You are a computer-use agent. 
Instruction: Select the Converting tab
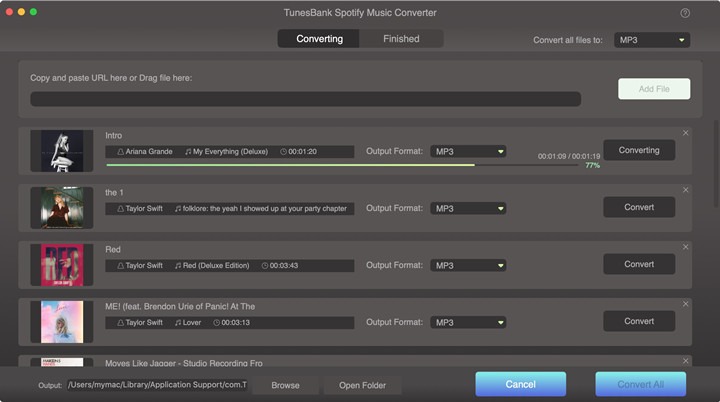[x=319, y=39]
